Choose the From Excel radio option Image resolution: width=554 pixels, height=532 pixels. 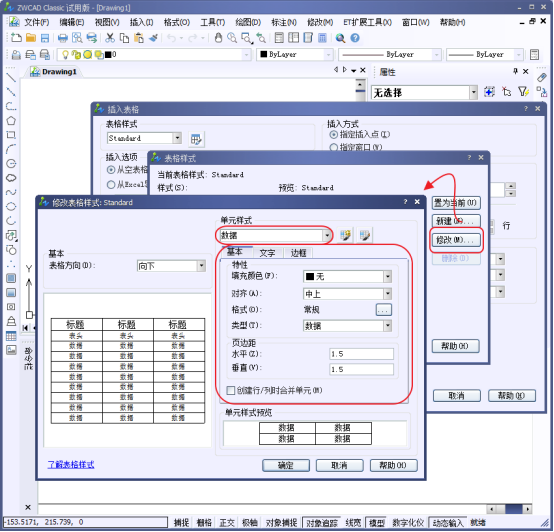(x=111, y=184)
